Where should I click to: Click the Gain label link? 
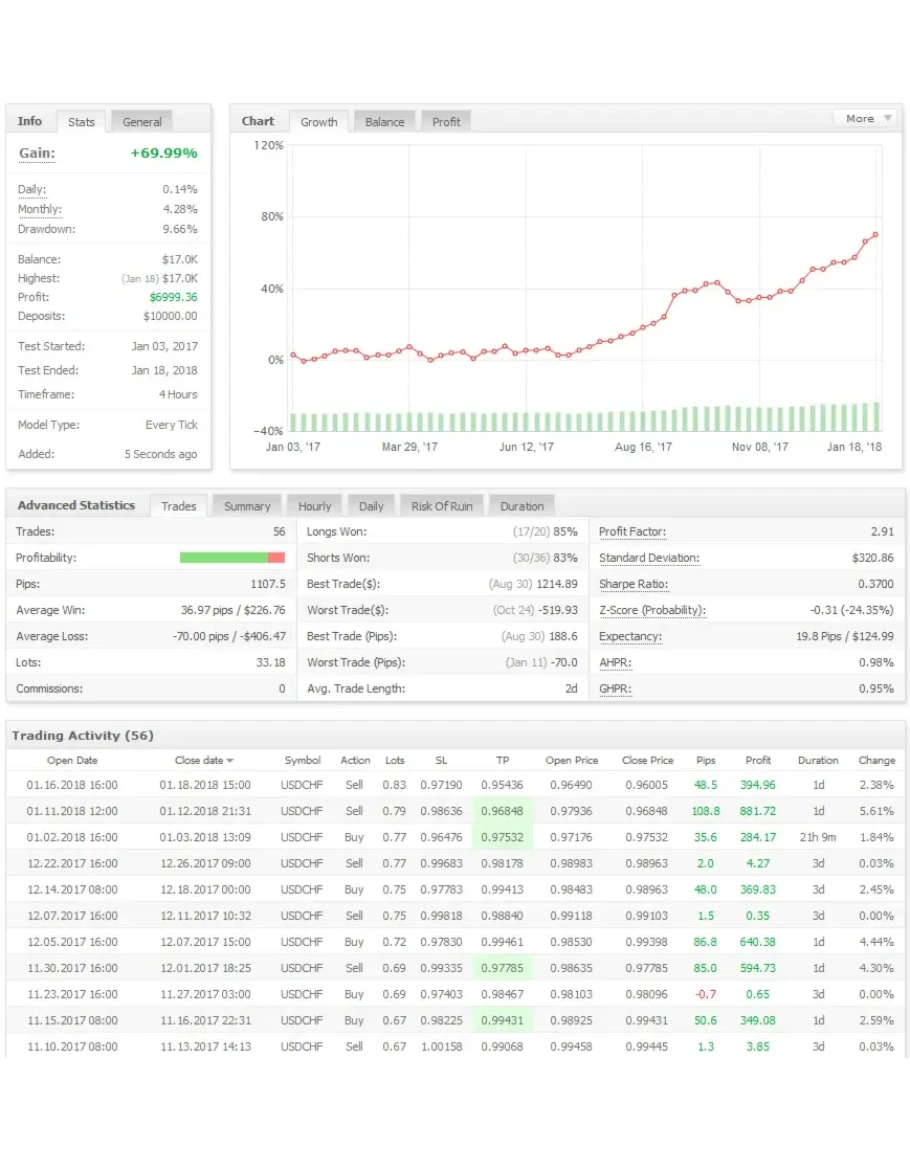37,153
